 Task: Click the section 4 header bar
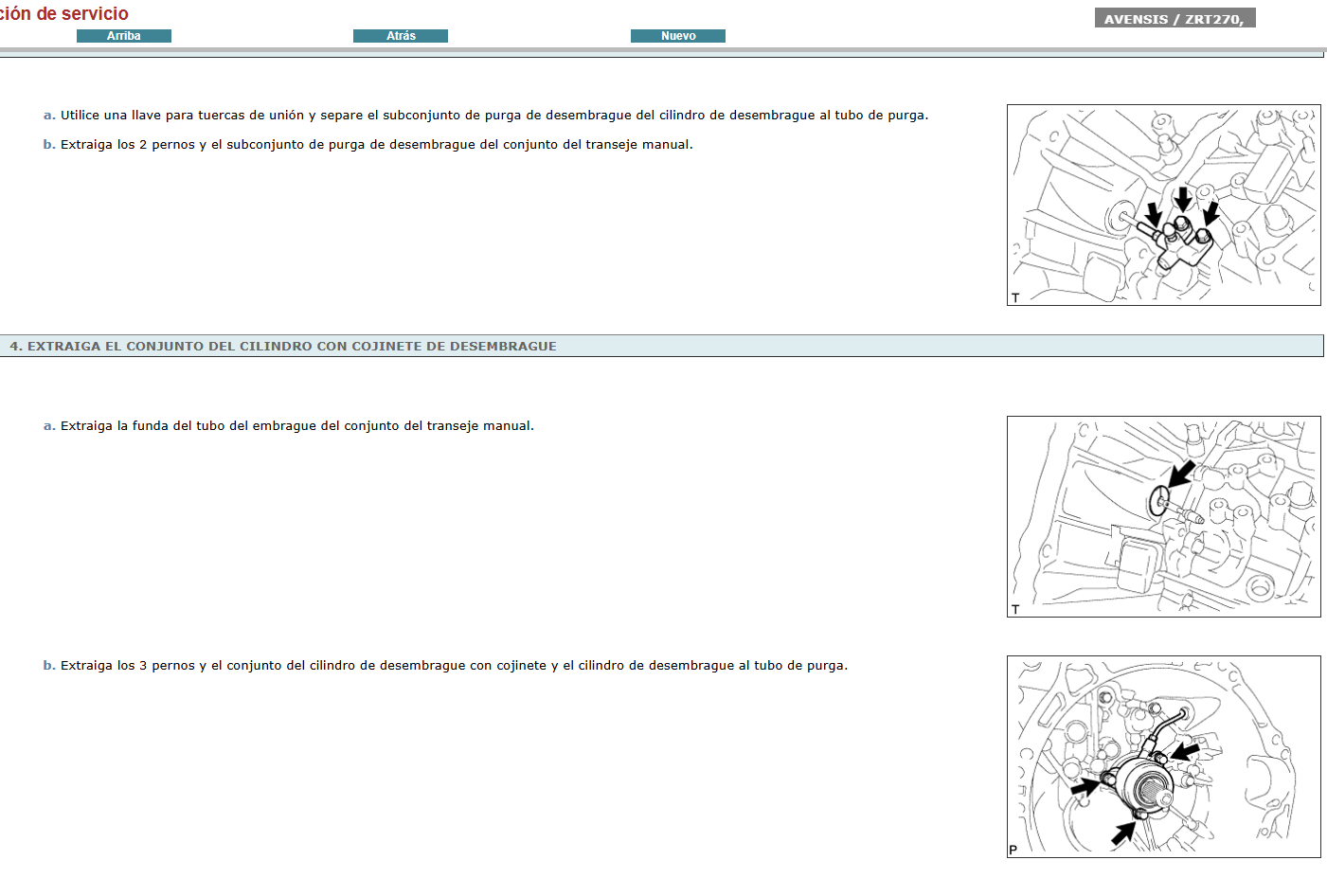661,346
